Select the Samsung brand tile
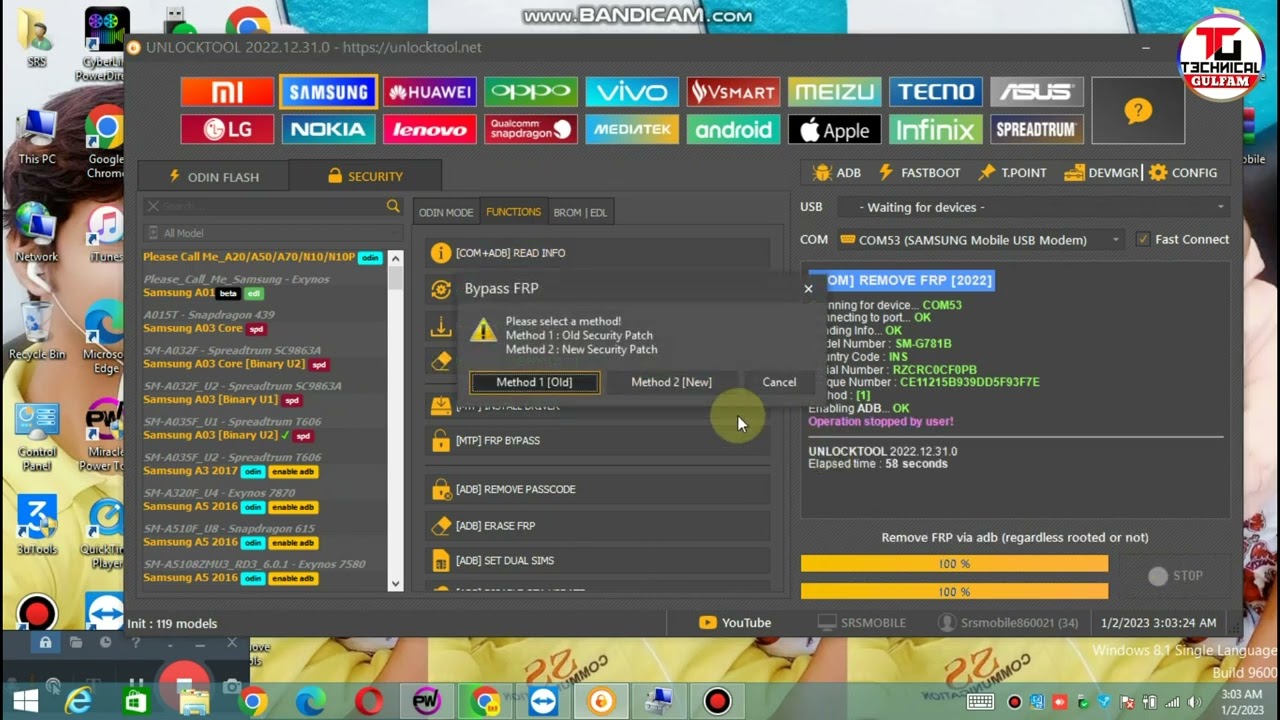 [x=328, y=92]
